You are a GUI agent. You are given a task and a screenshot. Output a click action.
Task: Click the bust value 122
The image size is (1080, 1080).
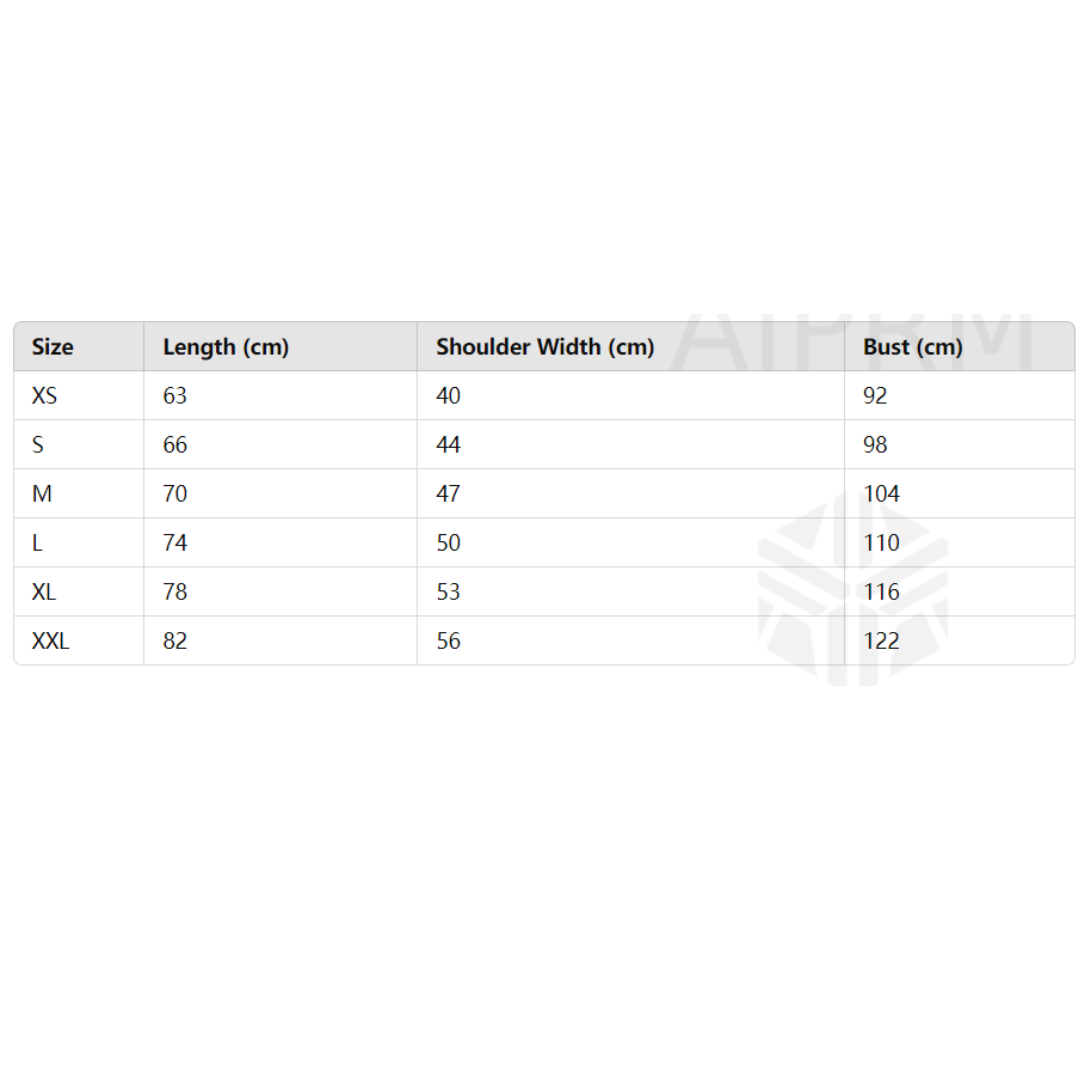tap(881, 641)
